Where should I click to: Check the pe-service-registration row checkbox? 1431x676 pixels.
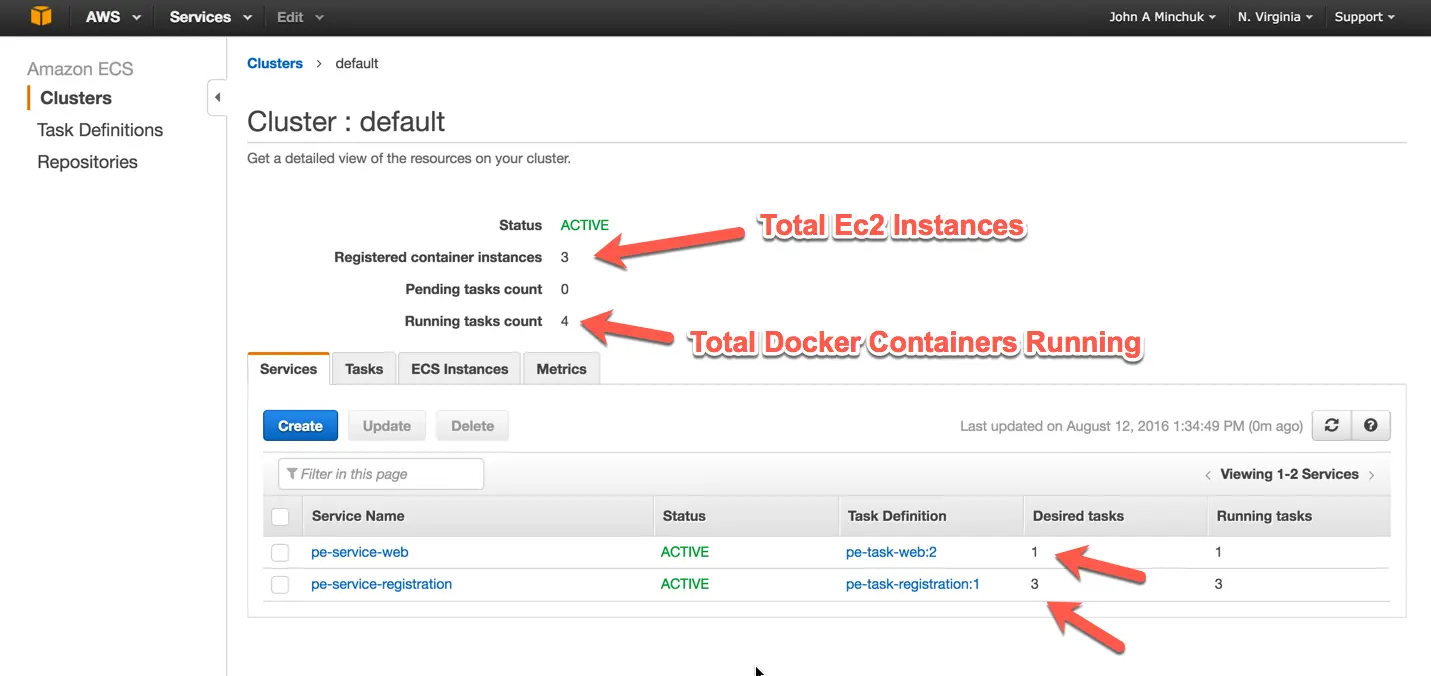coord(281,584)
